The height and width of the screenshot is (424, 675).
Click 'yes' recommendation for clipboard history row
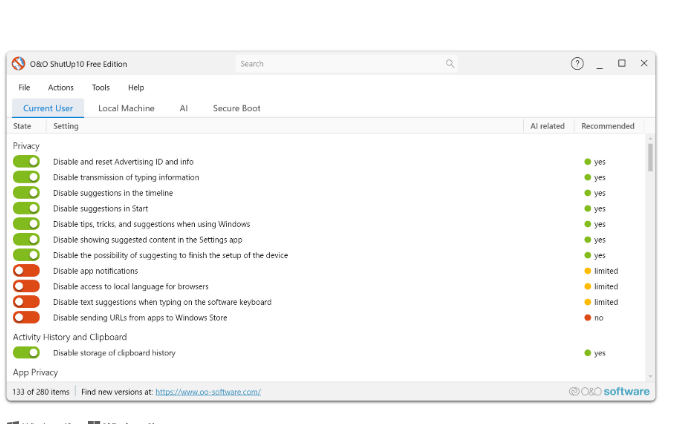[x=595, y=353]
